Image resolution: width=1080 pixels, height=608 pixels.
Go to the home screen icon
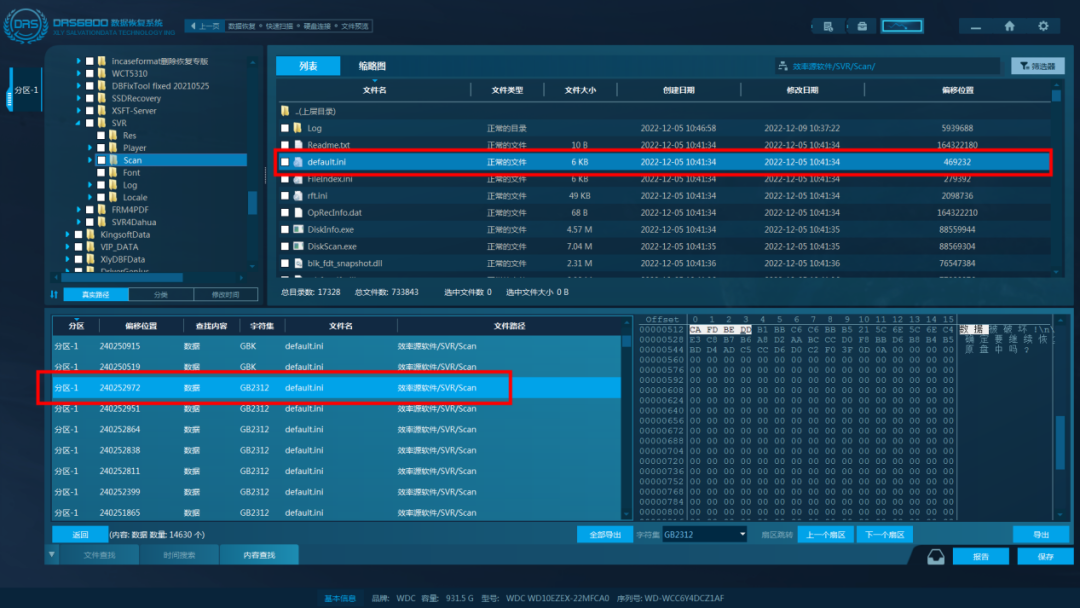(1009, 26)
